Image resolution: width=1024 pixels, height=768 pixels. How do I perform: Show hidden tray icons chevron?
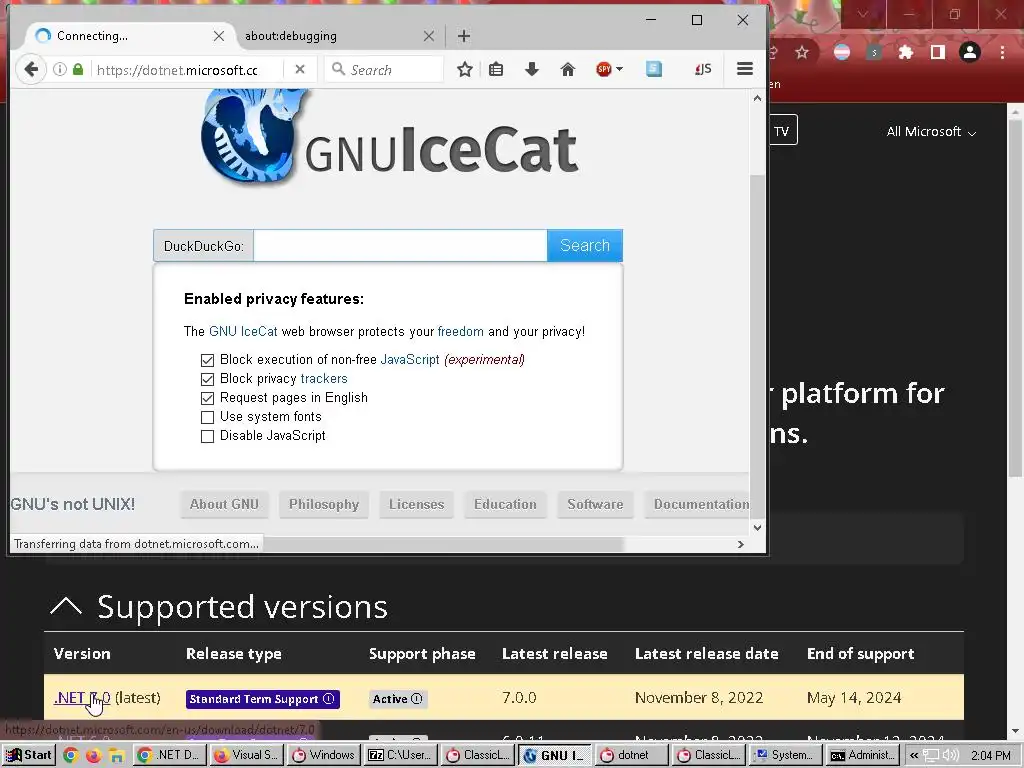914,756
